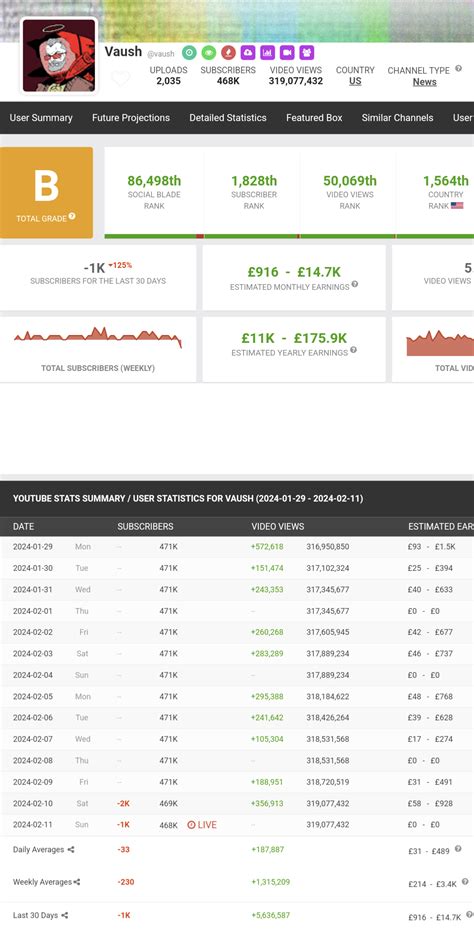The width and height of the screenshot is (474, 930).
Task: Share the Weekly Averages stats
Action: click(77, 882)
